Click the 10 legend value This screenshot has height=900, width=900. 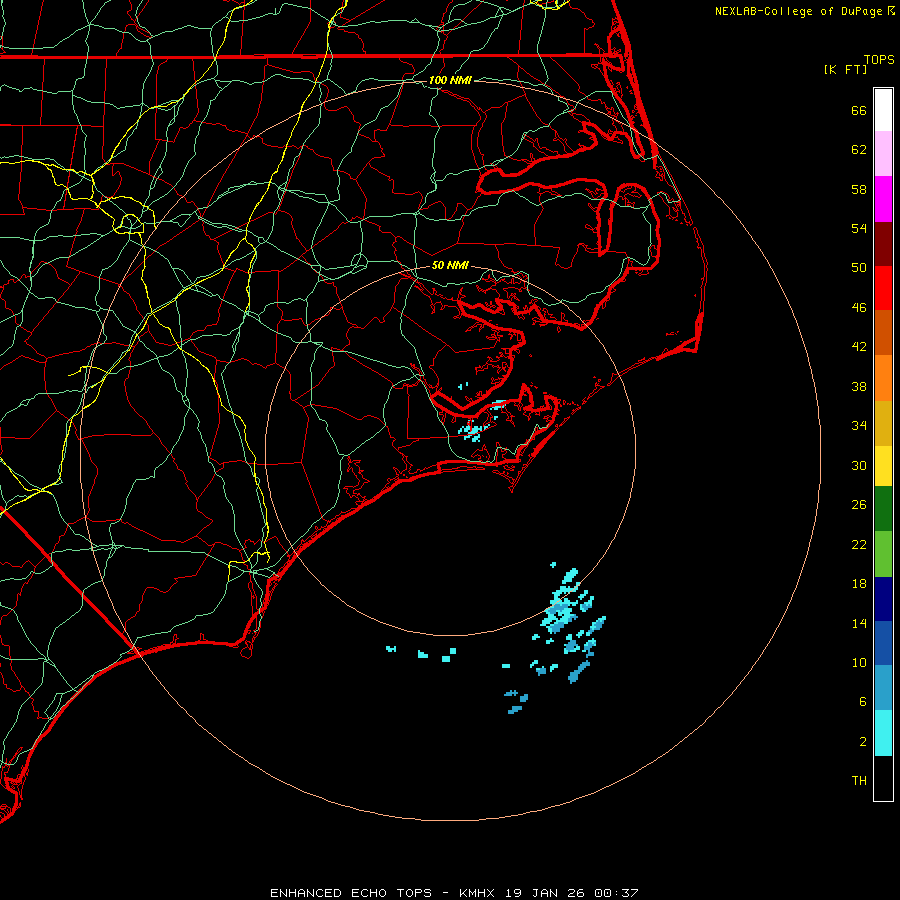(x=859, y=663)
